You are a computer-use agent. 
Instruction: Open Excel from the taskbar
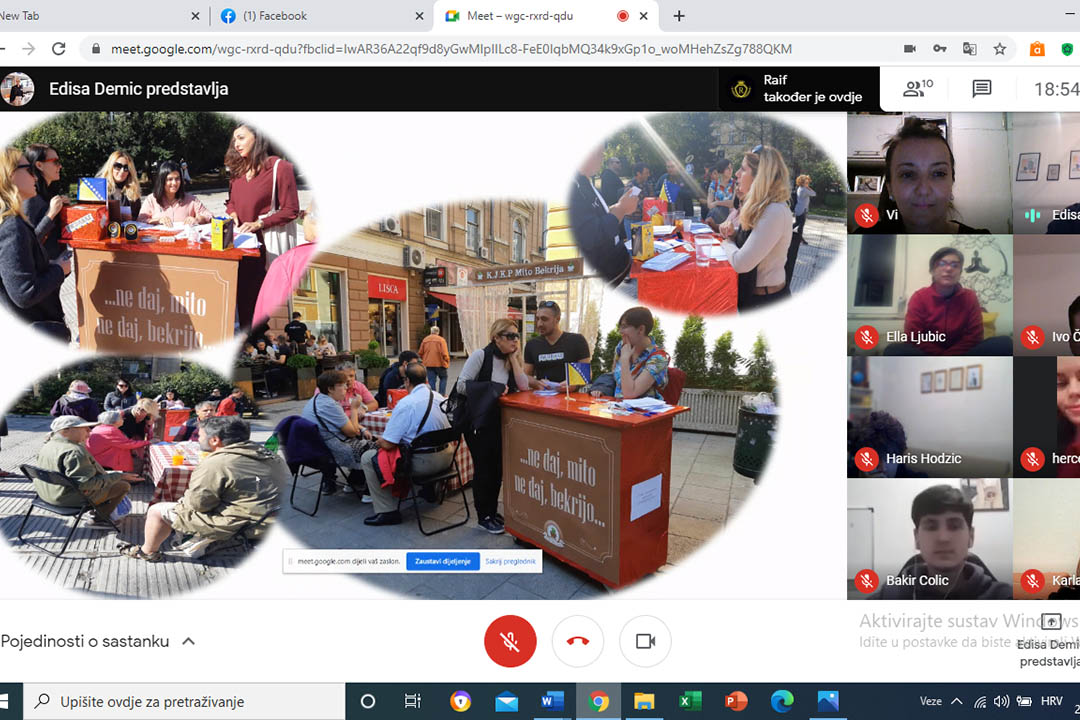pos(690,701)
